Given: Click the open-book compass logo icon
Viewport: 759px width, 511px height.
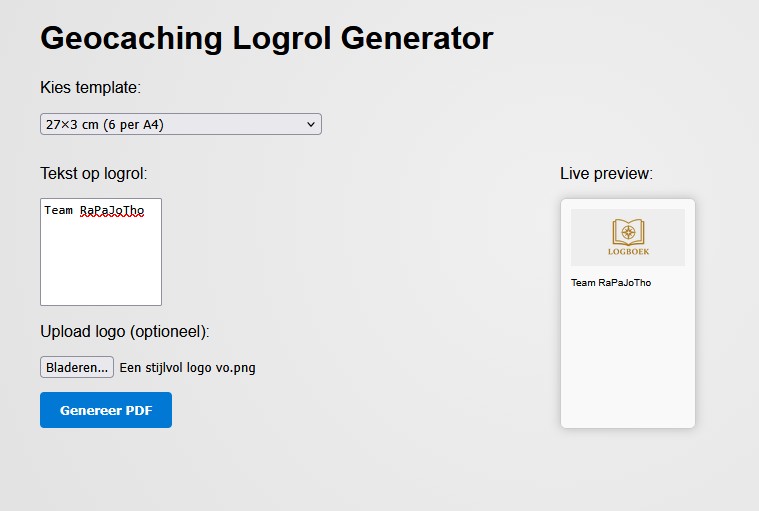Looking at the screenshot, I should point(628,232).
